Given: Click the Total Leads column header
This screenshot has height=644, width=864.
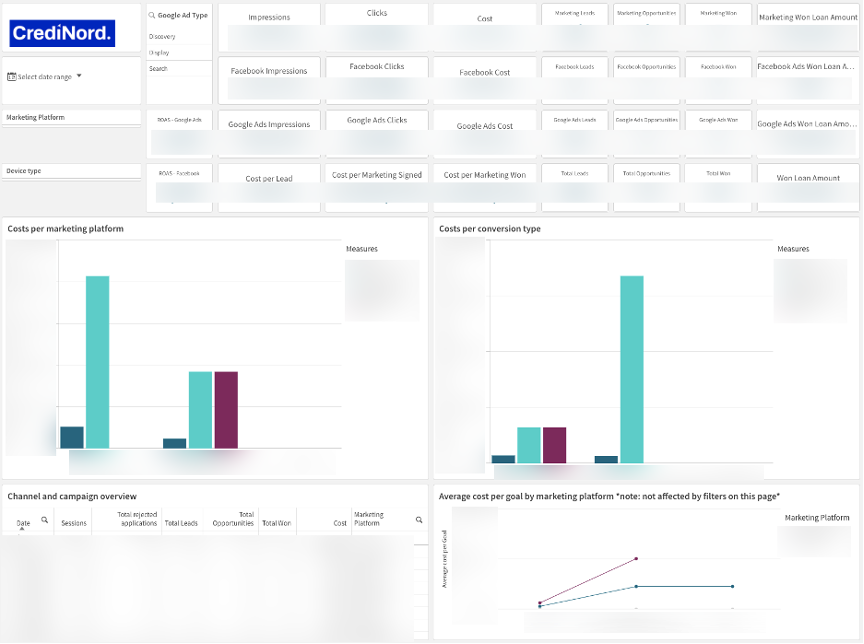Looking at the screenshot, I should click(x=181, y=523).
